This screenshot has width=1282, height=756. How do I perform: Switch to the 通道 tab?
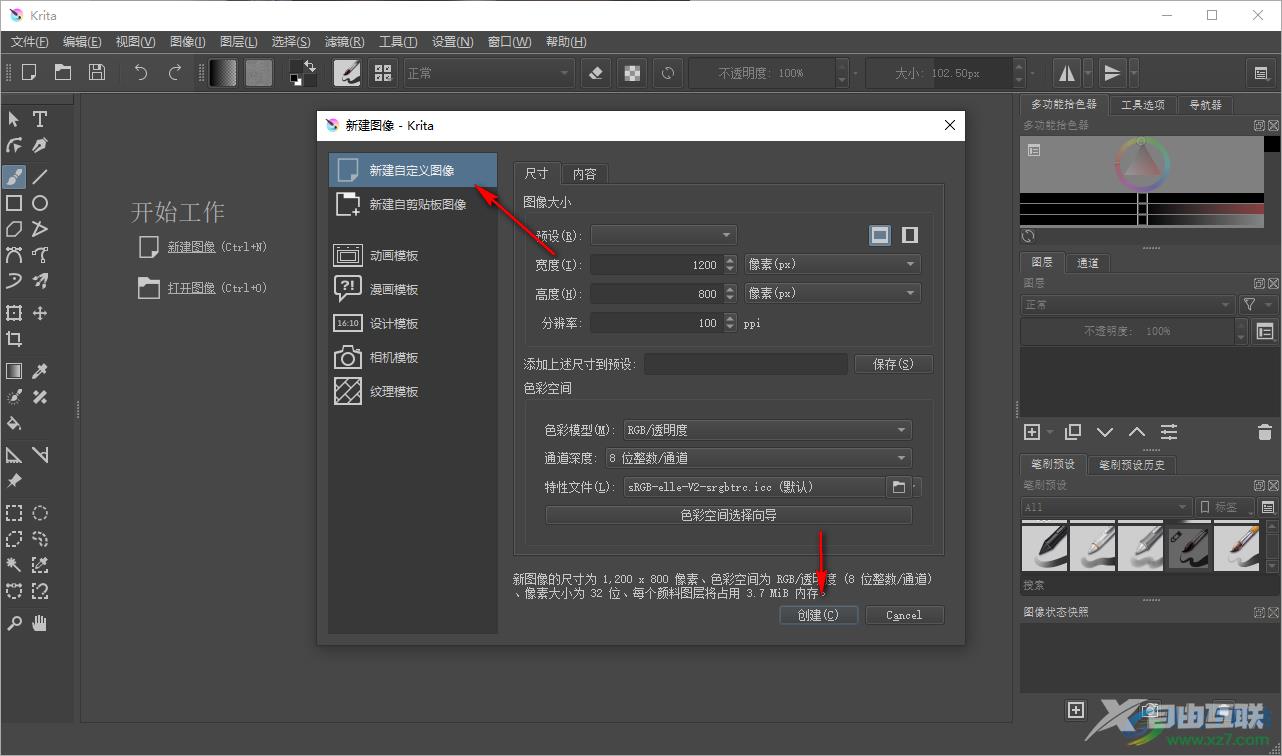[x=1088, y=263]
